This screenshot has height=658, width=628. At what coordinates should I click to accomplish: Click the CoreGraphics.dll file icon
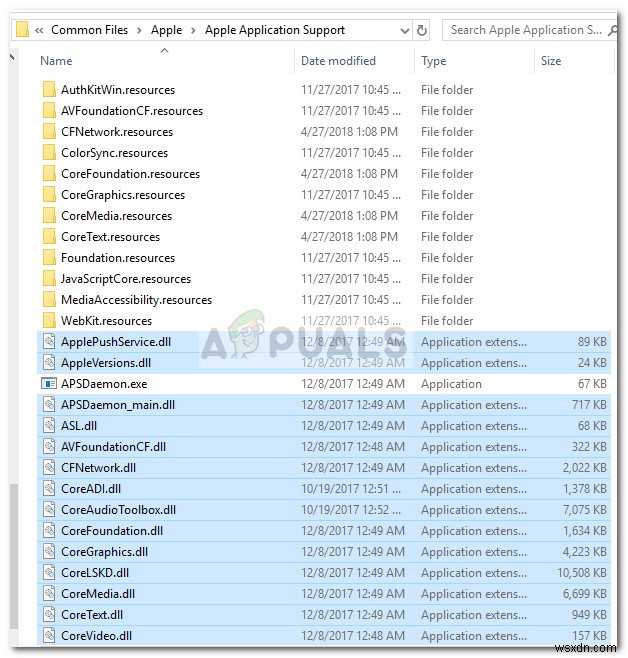(49, 551)
